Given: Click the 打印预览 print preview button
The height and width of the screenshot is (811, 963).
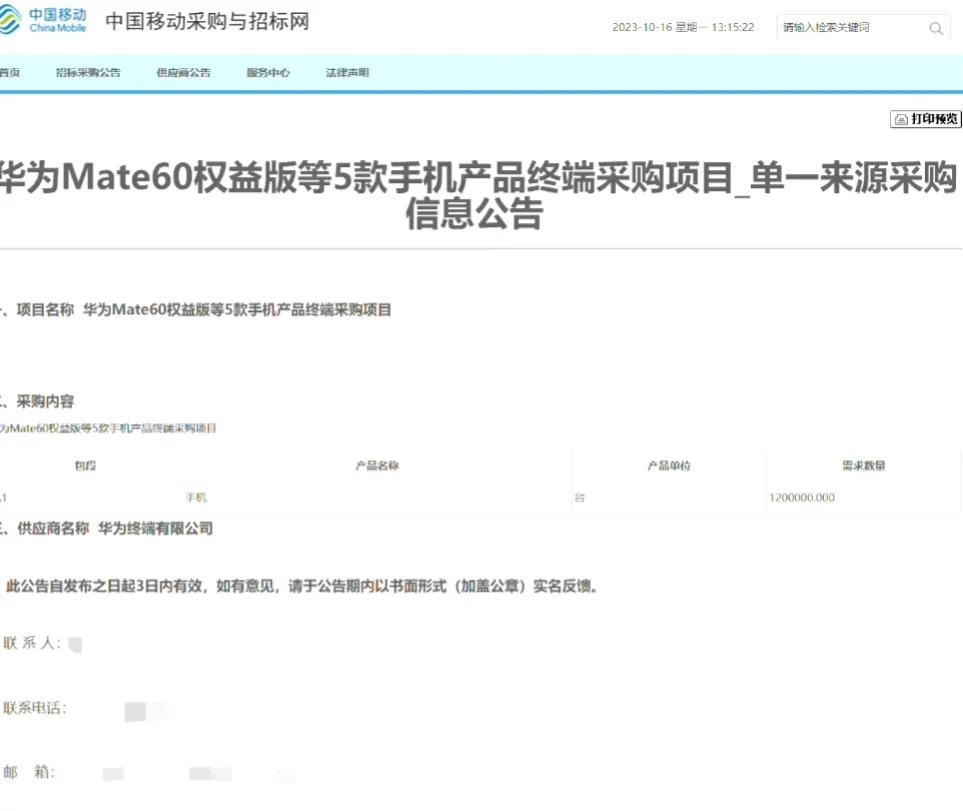Looking at the screenshot, I should coord(926,119).
